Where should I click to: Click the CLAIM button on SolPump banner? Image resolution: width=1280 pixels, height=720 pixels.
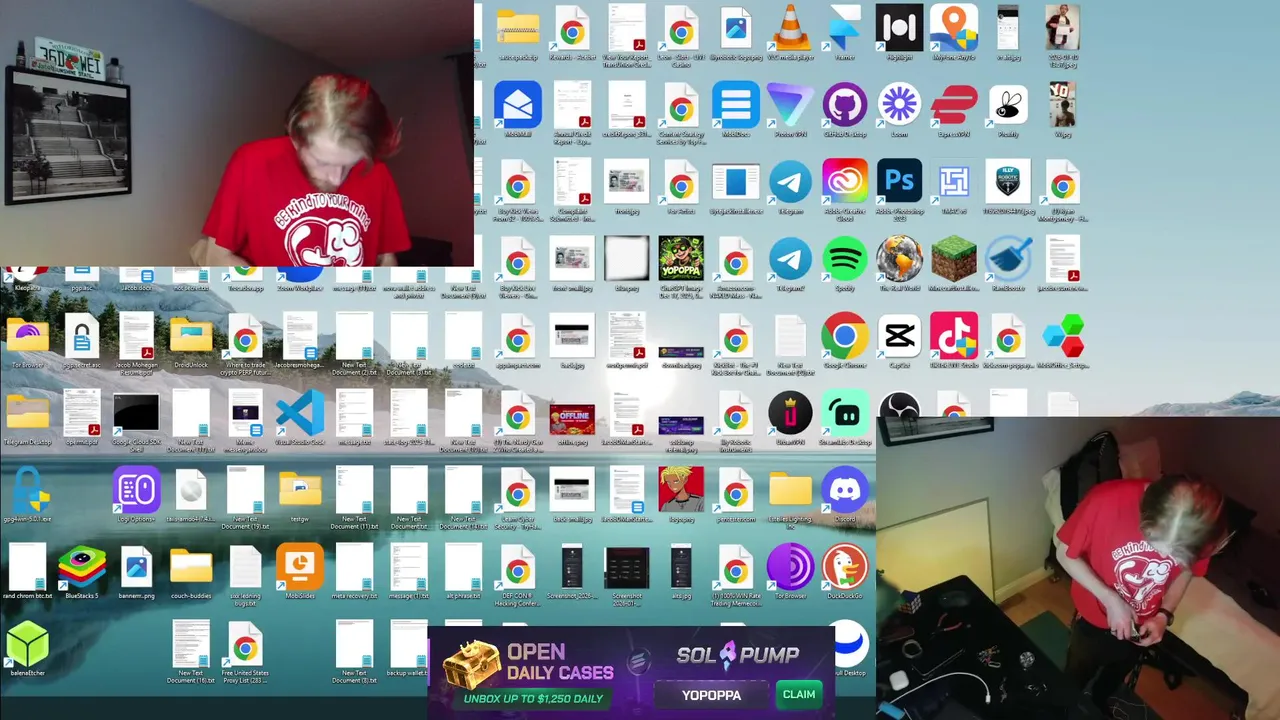tap(799, 695)
